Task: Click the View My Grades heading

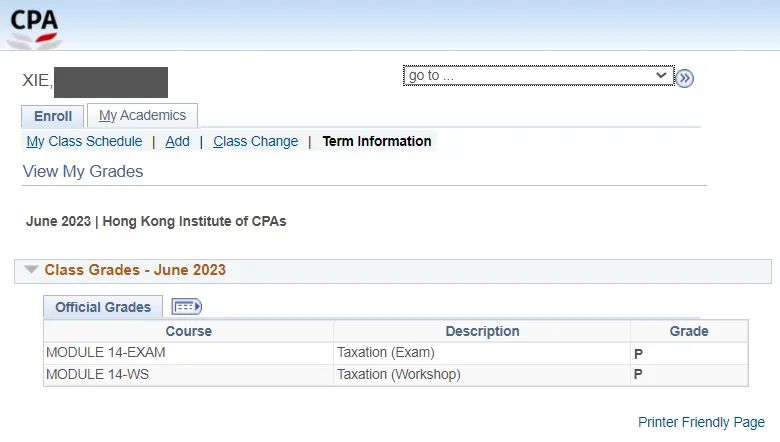Action: (x=83, y=172)
